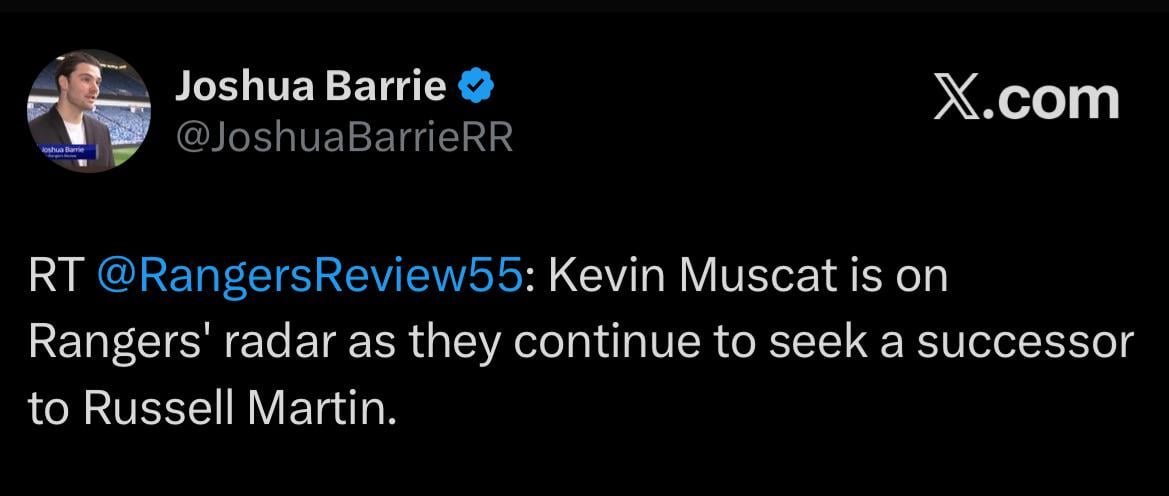Click the "RT" prefix in the tweet

54,277
